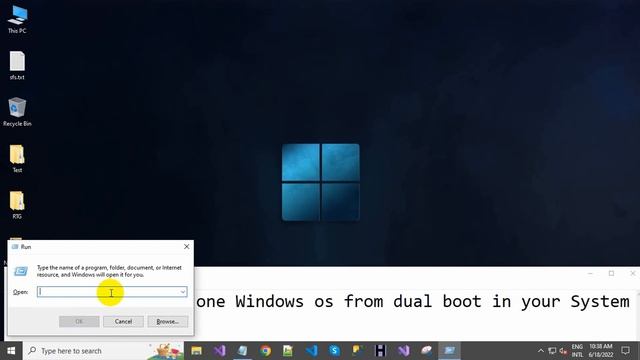Image resolution: width=640 pixels, height=360 pixels.
Task: Open File Explorer from the taskbar
Action: click(197, 351)
